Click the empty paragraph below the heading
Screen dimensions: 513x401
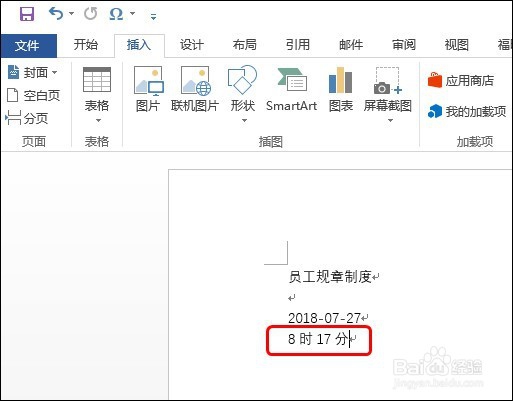[x=292, y=298]
